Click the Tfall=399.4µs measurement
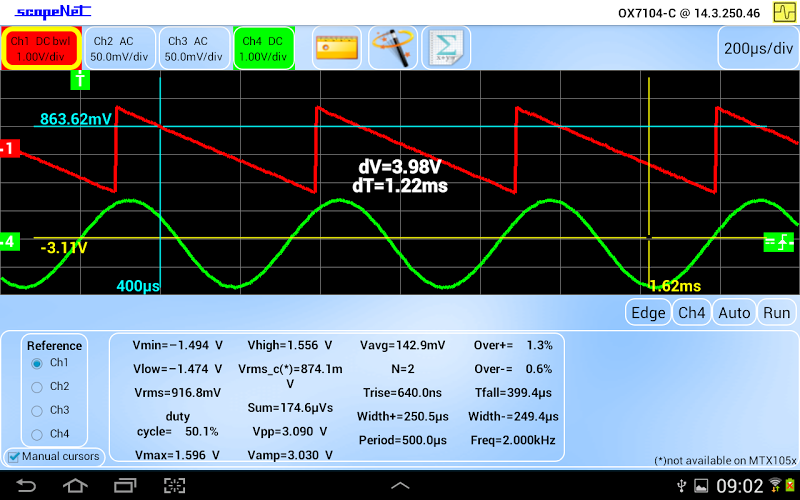 point(513,393)
